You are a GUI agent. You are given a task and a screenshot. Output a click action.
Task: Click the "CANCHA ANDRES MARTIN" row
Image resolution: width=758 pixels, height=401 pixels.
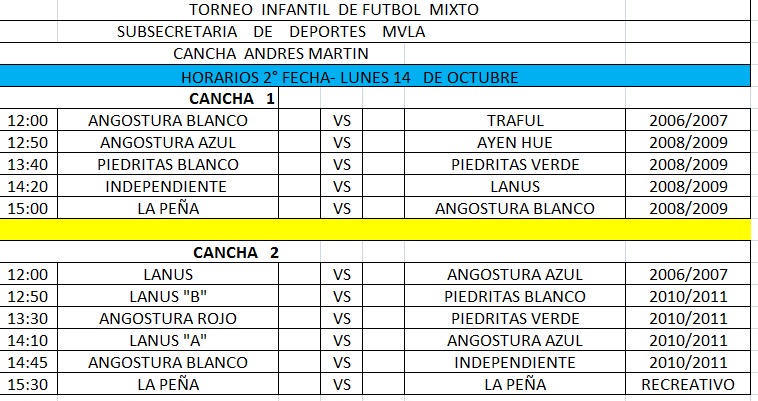point(271,54)
